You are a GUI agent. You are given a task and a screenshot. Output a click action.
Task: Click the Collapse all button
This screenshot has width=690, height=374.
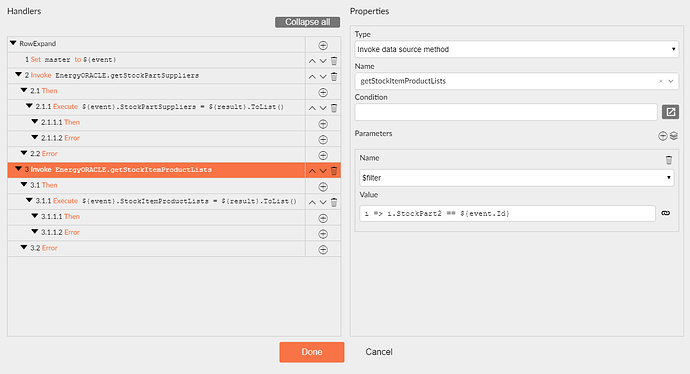tap(308, 22)
